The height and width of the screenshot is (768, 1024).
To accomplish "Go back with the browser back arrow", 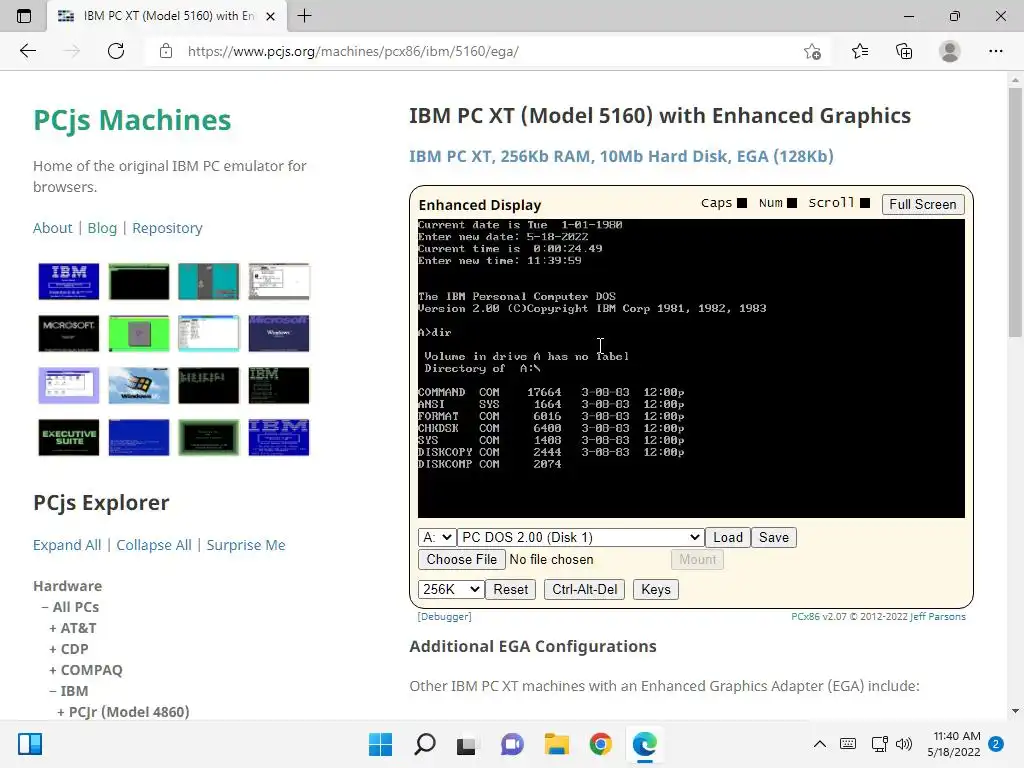I will click(27, 51).
